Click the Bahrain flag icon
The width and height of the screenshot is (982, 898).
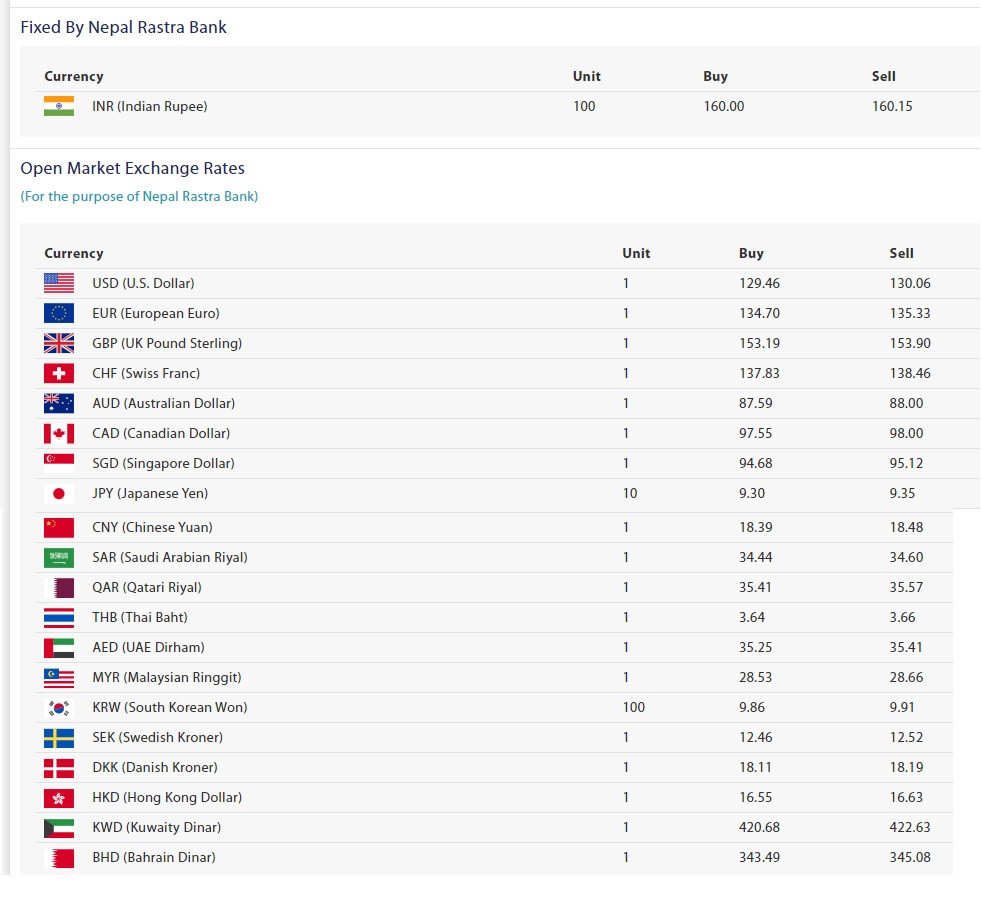59,859
